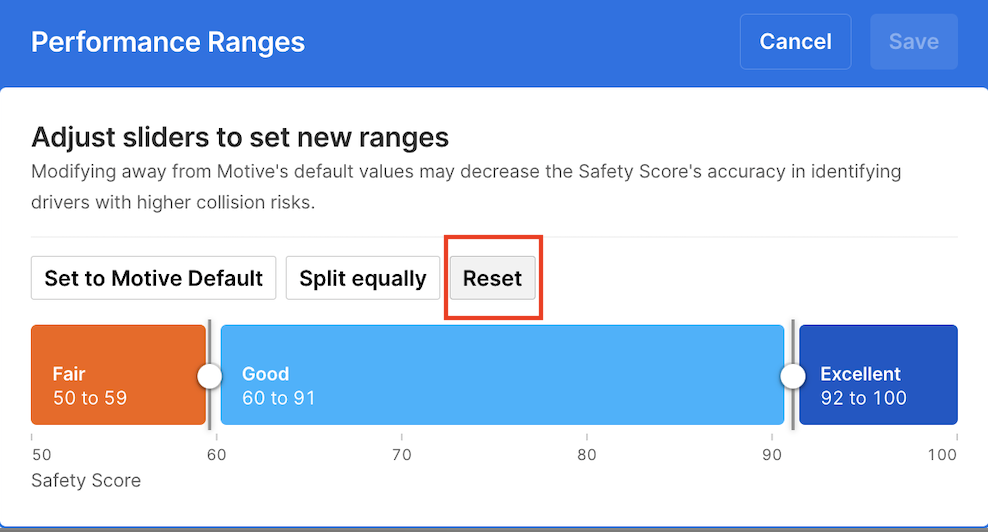Click the 90 tick label on the axis
The height and width of the screenshot is (532, 988).
pos(772,455)
